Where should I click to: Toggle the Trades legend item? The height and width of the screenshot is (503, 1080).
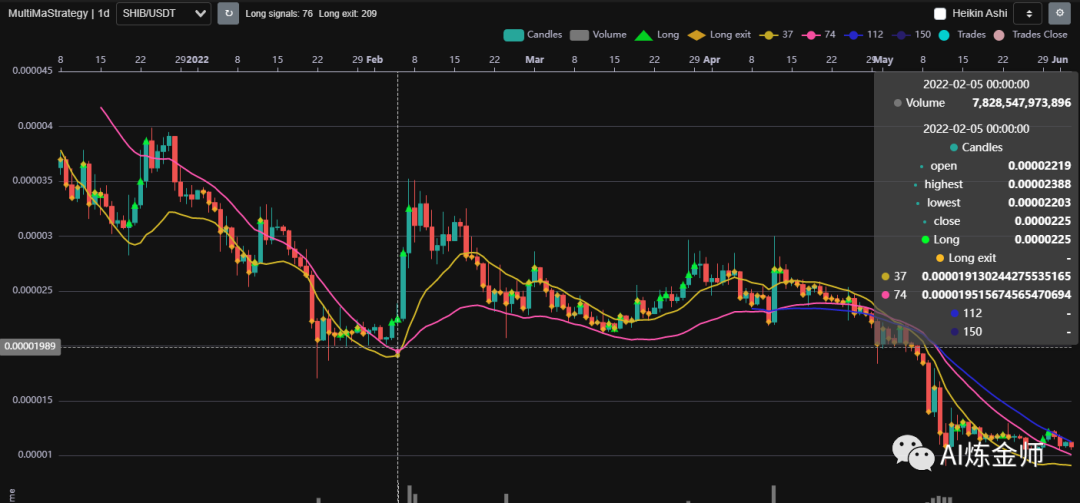point(962,34)
